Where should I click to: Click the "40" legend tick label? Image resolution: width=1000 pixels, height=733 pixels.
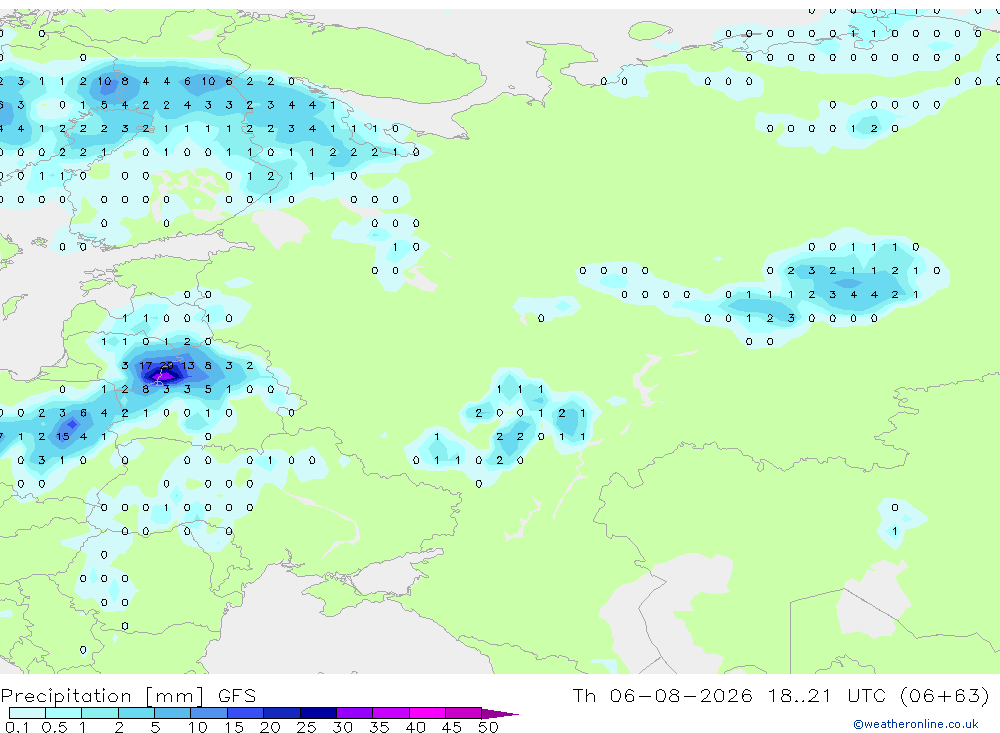click(415, 727)
